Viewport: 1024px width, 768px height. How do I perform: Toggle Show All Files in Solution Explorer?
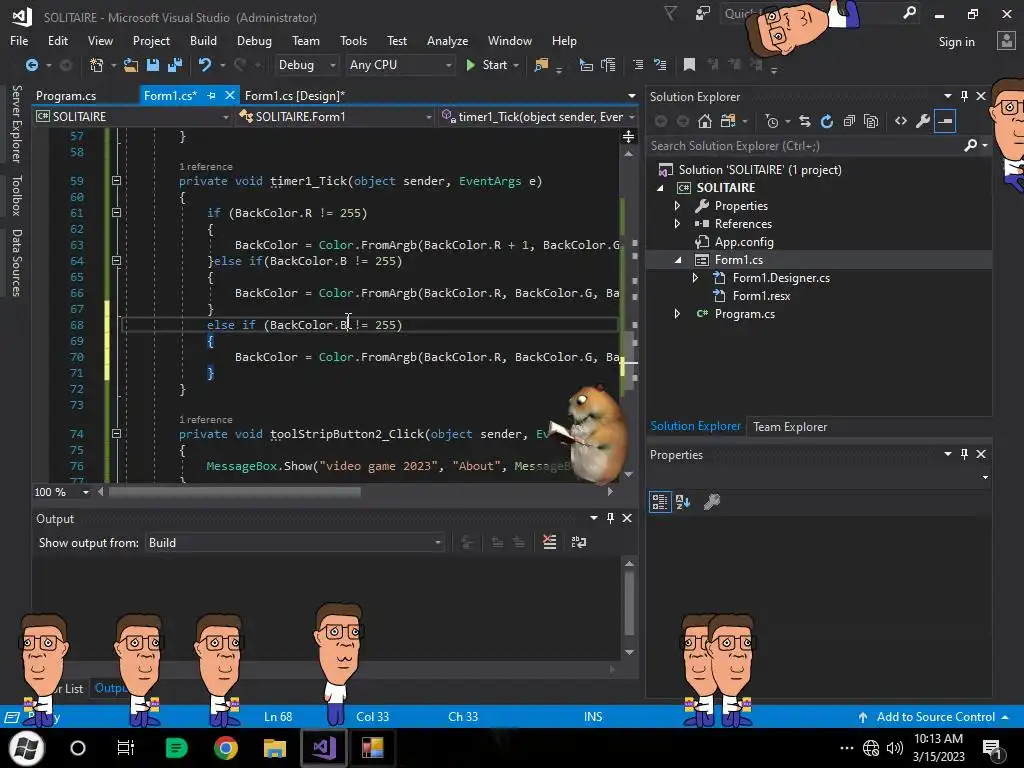[871, 121]
